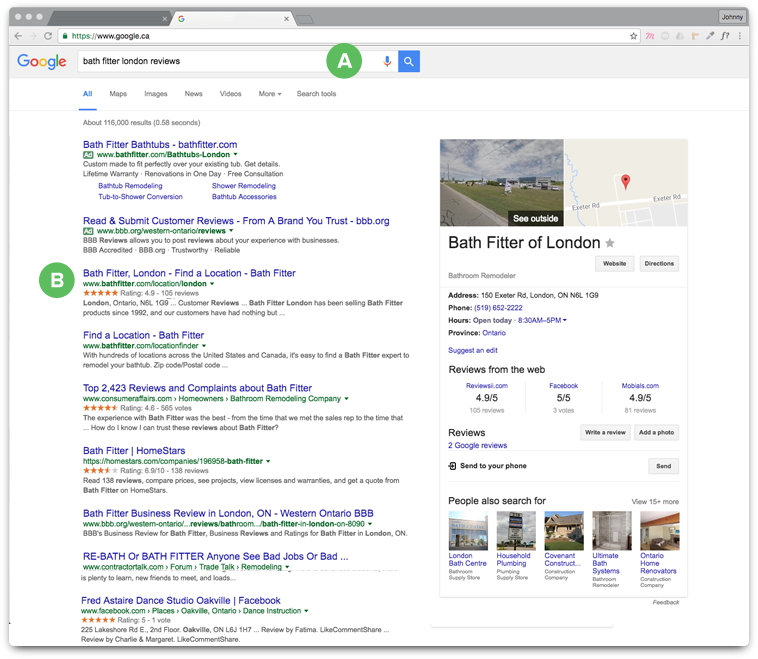Click the pink m extension icon

pyautogui.click(x=650, y=36)
